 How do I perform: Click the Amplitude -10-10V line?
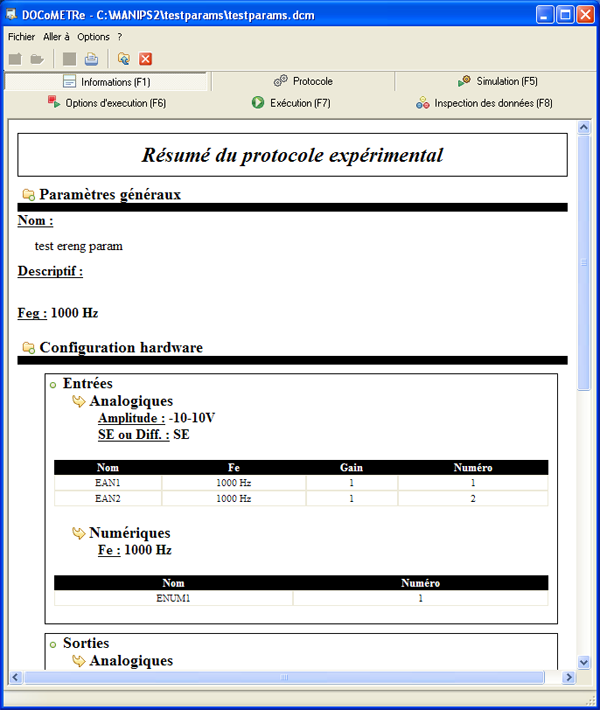click(x=156, y=417)
